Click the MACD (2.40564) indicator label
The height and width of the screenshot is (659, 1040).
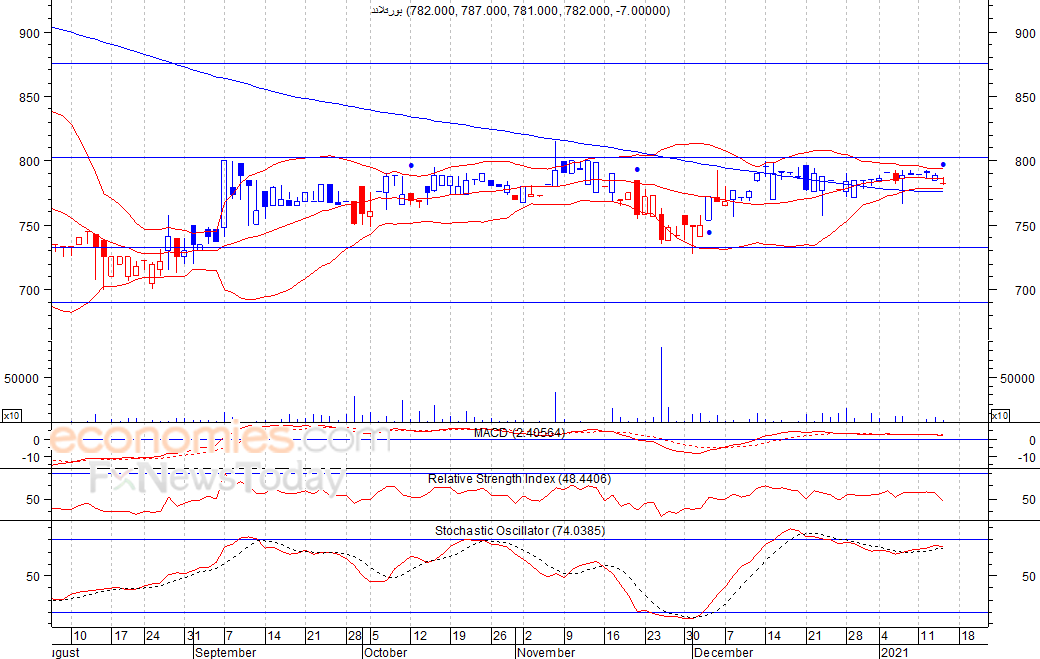(x=519, y=433)
